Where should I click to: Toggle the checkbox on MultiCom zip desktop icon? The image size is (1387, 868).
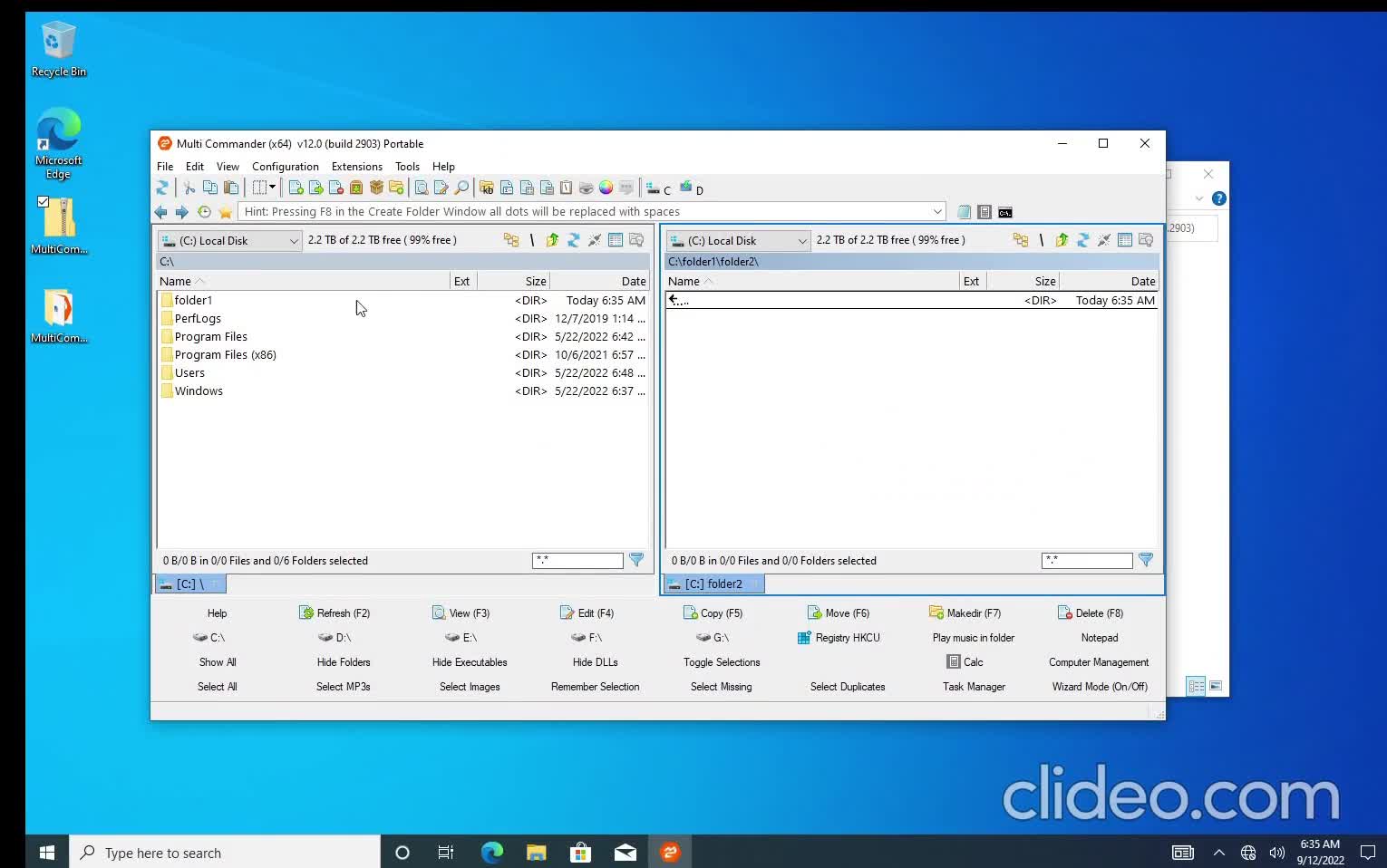coord(43,202)
